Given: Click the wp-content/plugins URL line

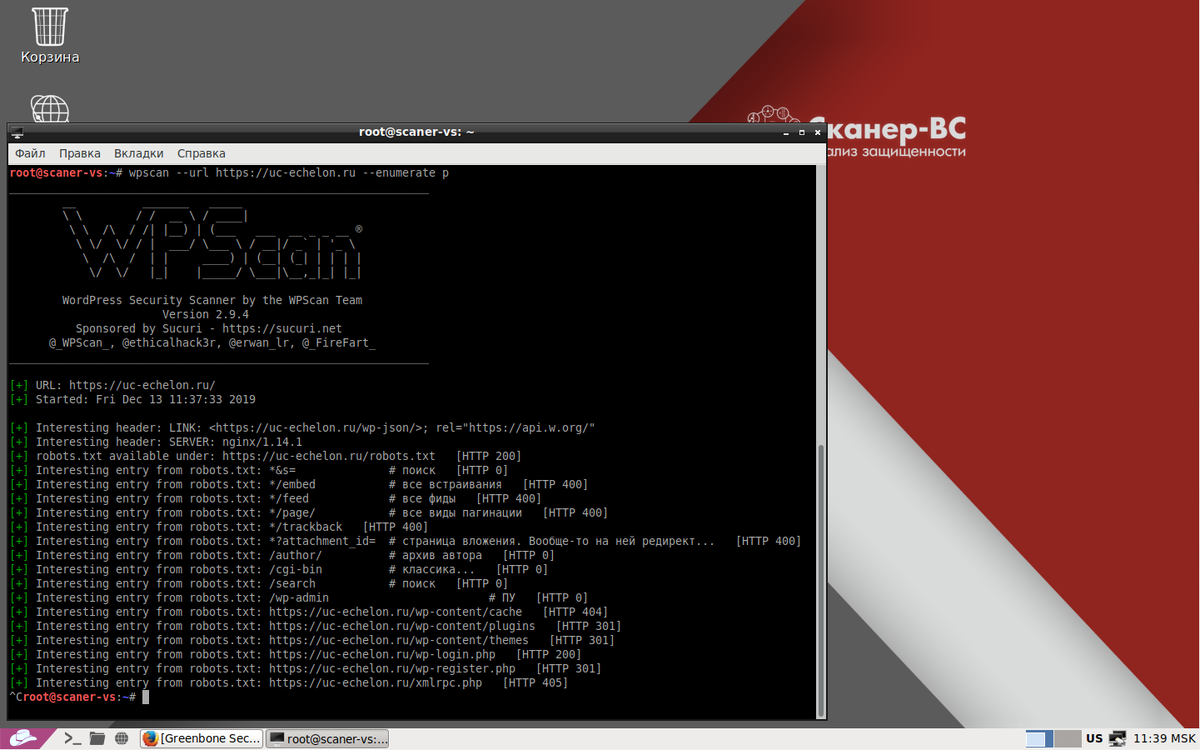Looking at the screenshot, I should point(315,626).
